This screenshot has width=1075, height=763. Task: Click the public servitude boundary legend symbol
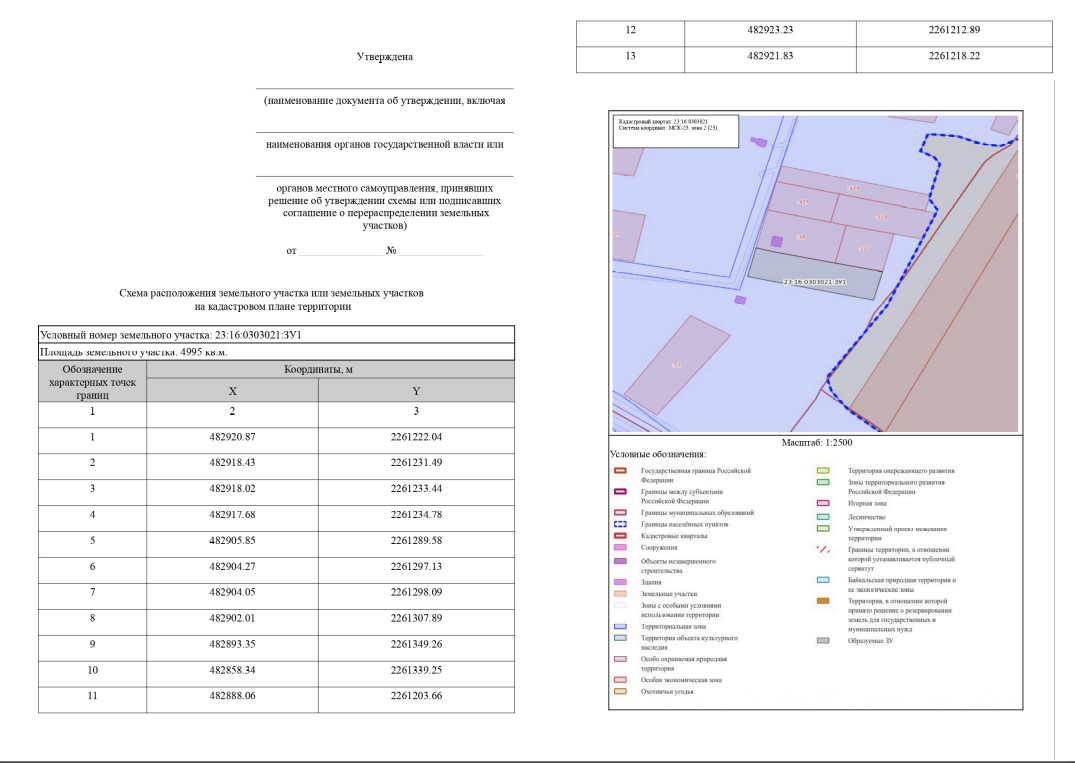tap(823, 548)
